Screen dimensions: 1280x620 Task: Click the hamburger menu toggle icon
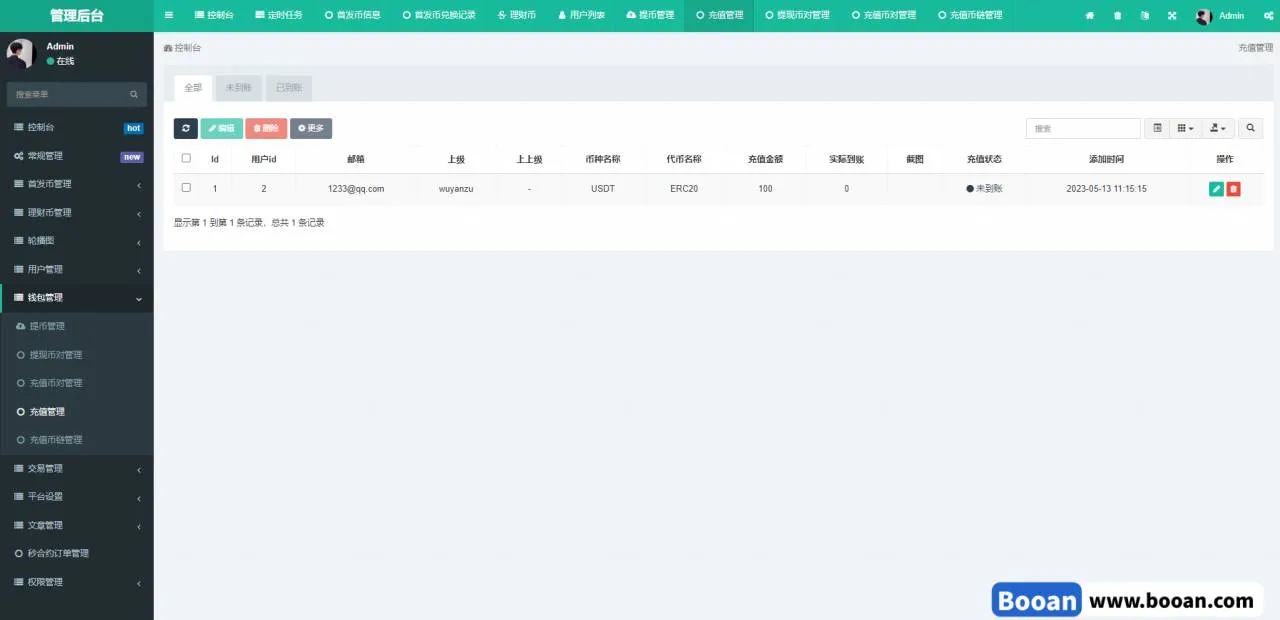pyautogui.click(x=168, y=16)
